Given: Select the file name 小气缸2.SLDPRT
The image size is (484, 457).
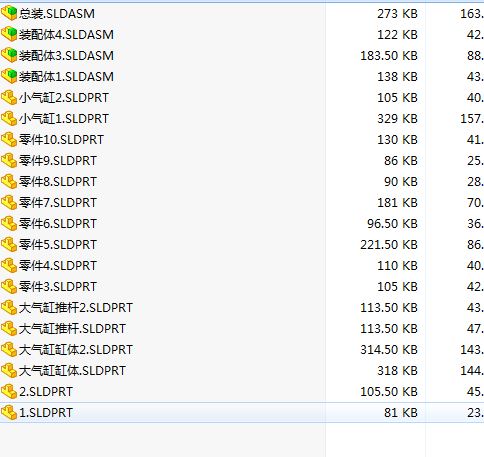Looking at the screenshot, I should [64, 98].
